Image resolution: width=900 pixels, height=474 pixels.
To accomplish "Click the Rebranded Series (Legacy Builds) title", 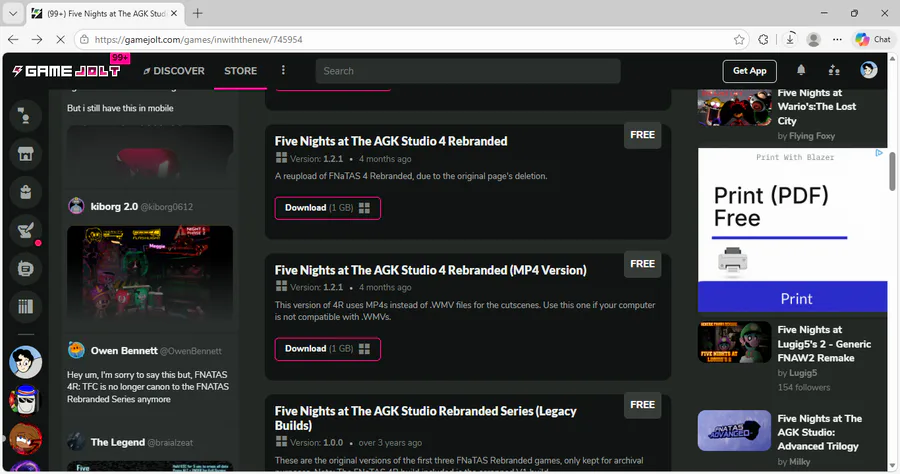I will (425, 418).
